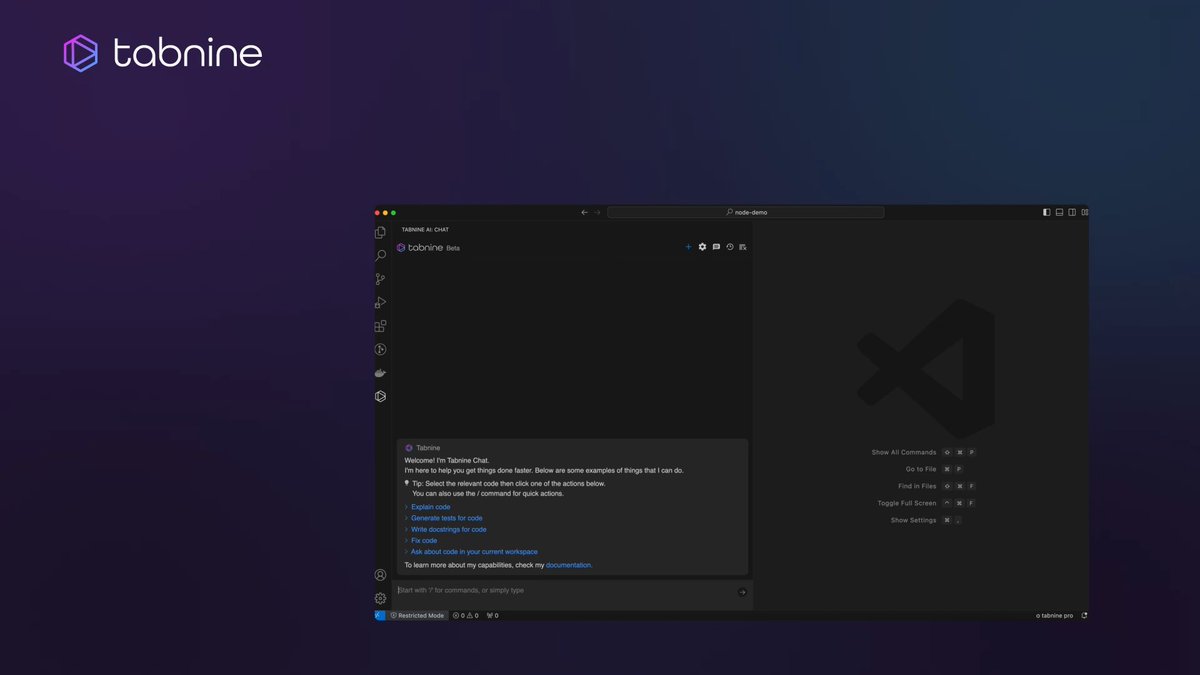Expand the Fix code chevron

click(406, 540)
